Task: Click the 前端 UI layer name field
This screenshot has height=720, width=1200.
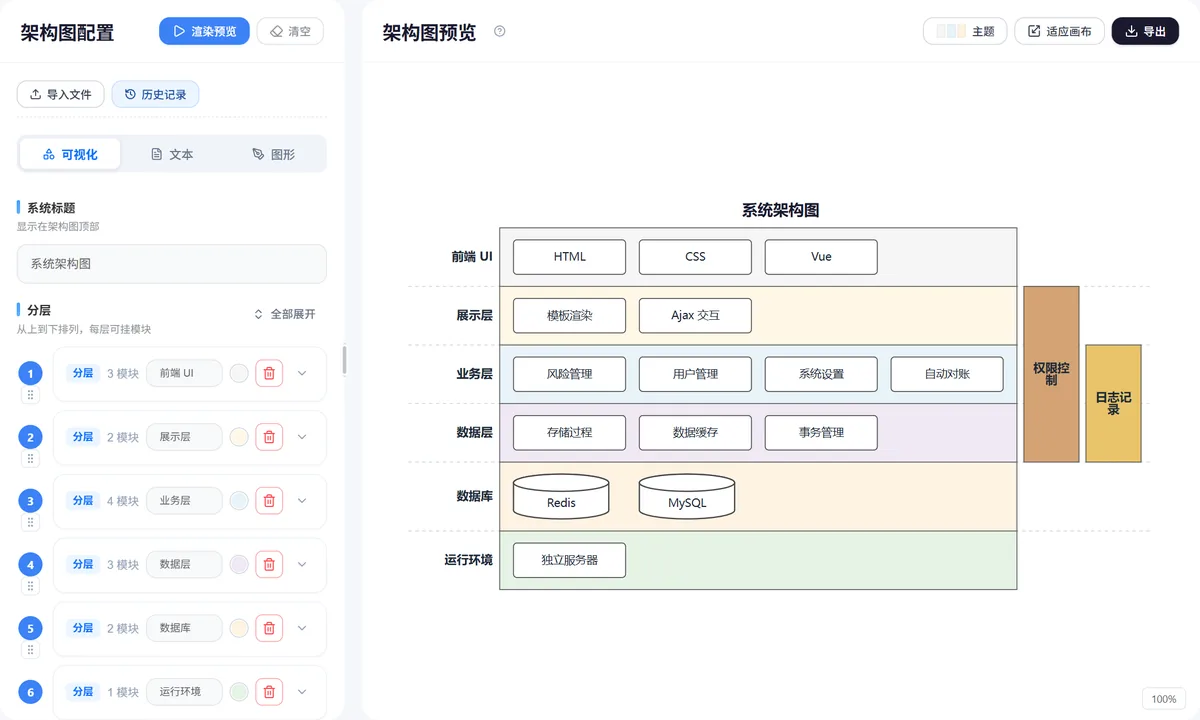Action: click(184, 374)
